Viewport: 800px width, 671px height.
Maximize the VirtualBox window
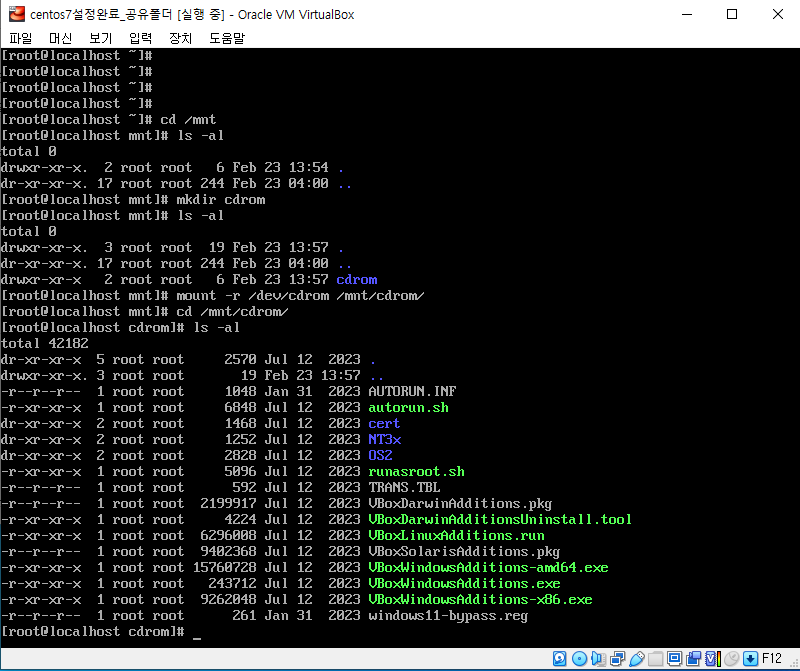click(732, 14)
